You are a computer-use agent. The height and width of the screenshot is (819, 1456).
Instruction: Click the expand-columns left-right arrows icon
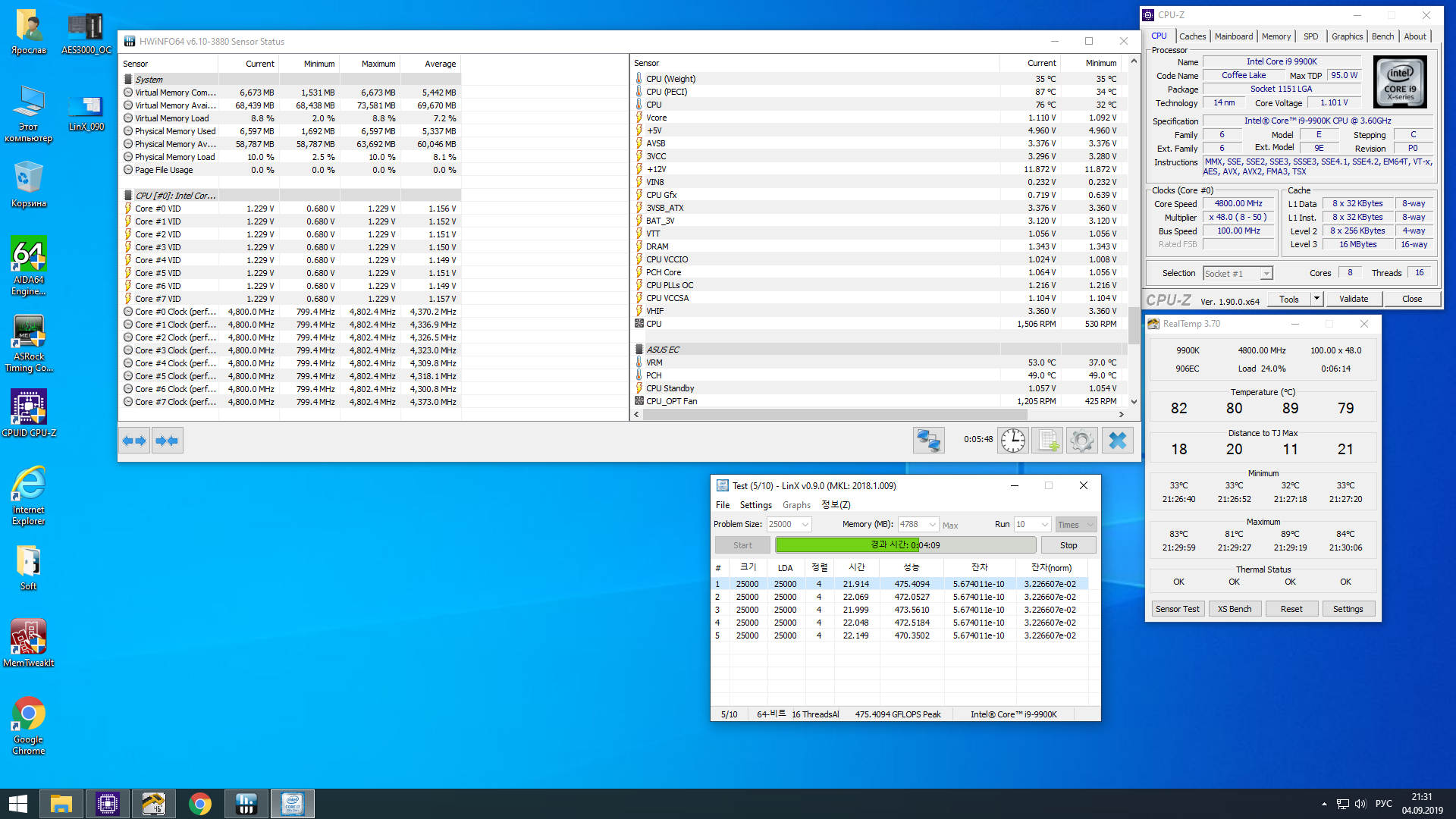click(134, 441)
